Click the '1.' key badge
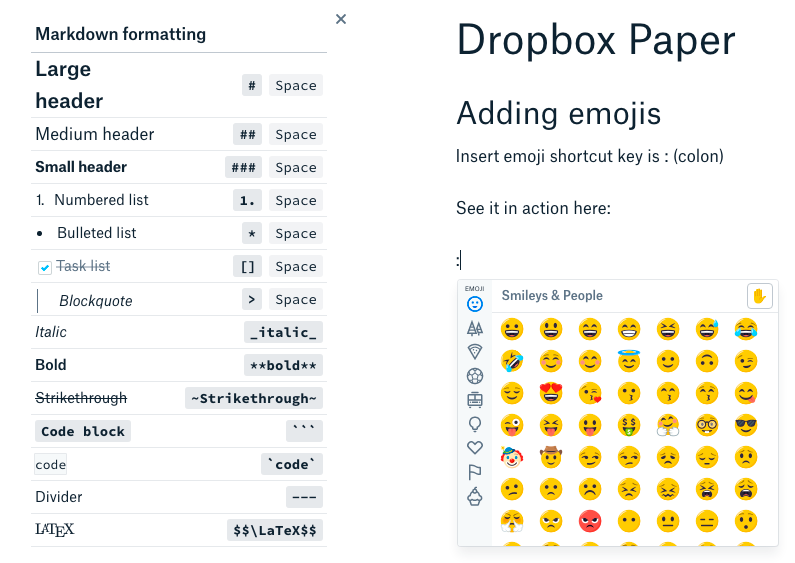 [x=247, y=200]
